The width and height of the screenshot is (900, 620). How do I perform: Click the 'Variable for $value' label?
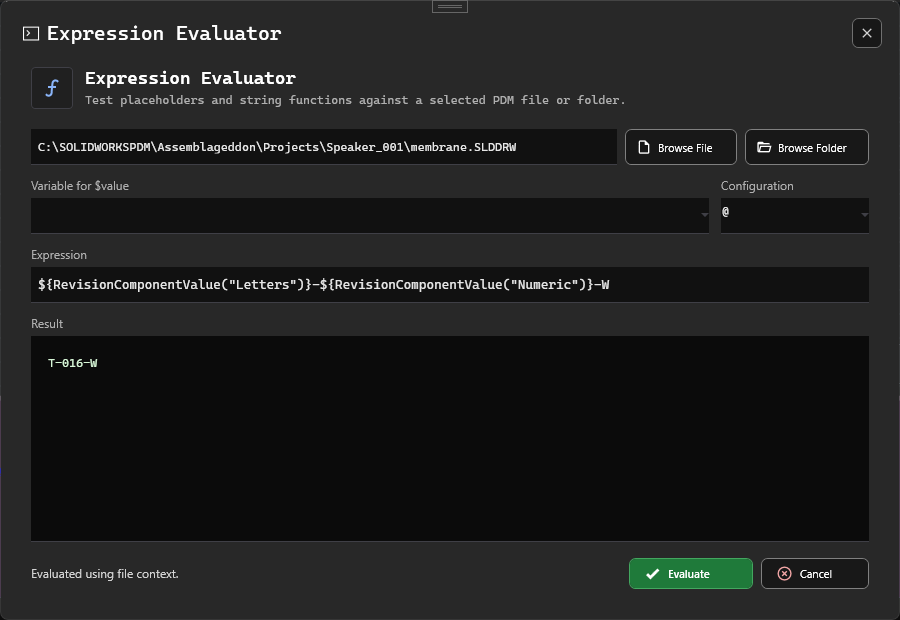80,186
